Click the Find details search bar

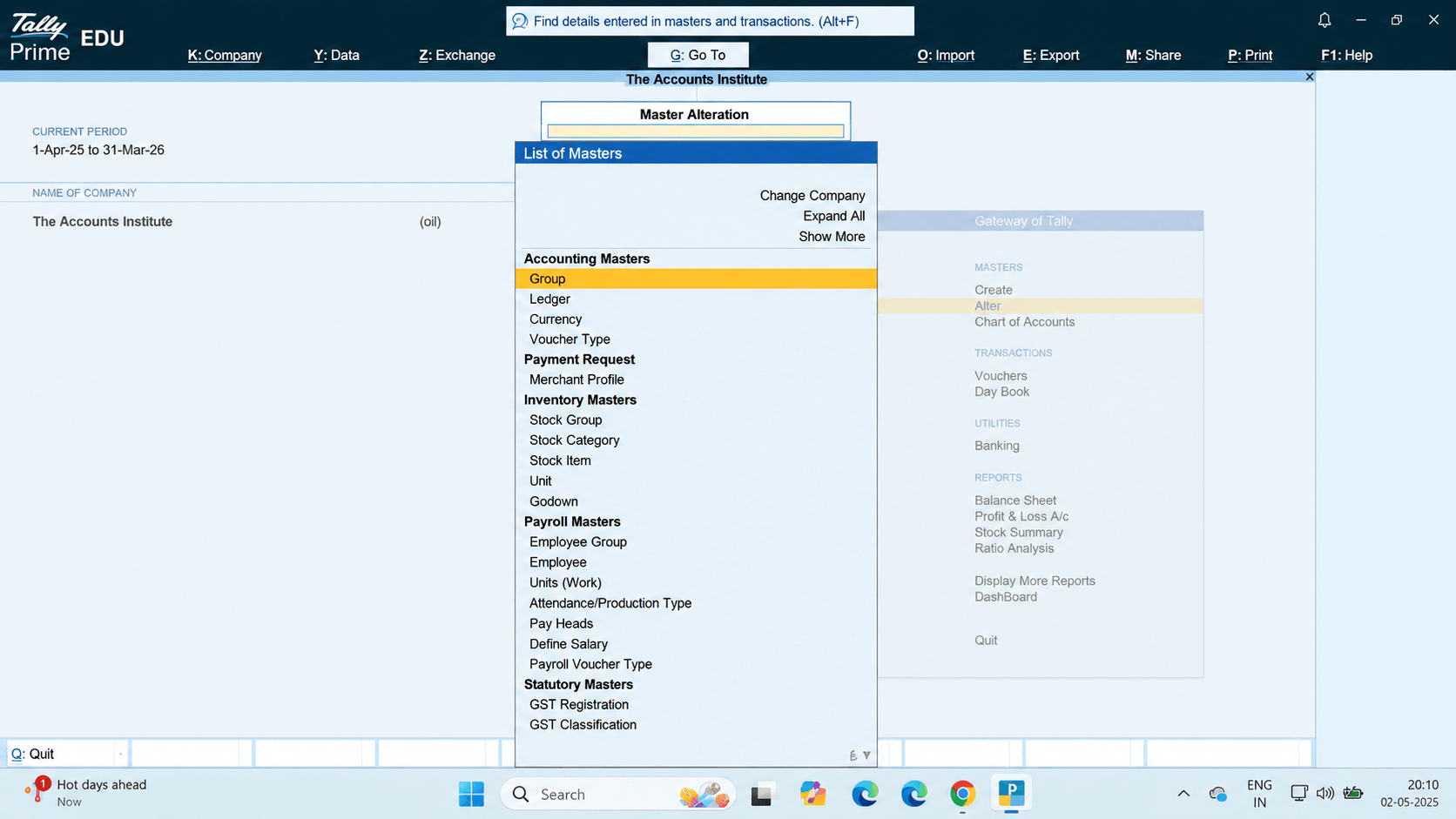(x=710, y=21)
